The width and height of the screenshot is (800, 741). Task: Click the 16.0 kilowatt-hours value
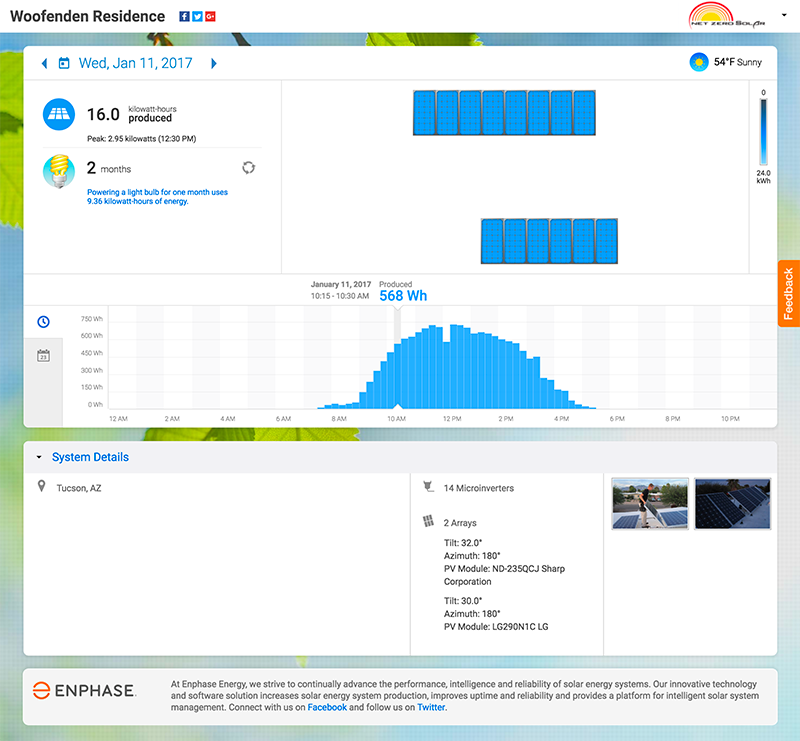click(x=103, y=114)
